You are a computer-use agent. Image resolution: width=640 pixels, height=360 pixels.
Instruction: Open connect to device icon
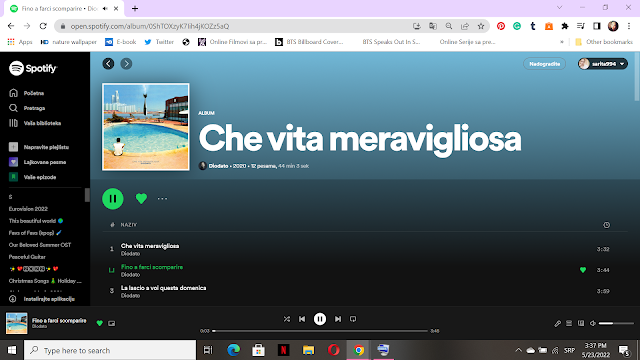(581, 323)
